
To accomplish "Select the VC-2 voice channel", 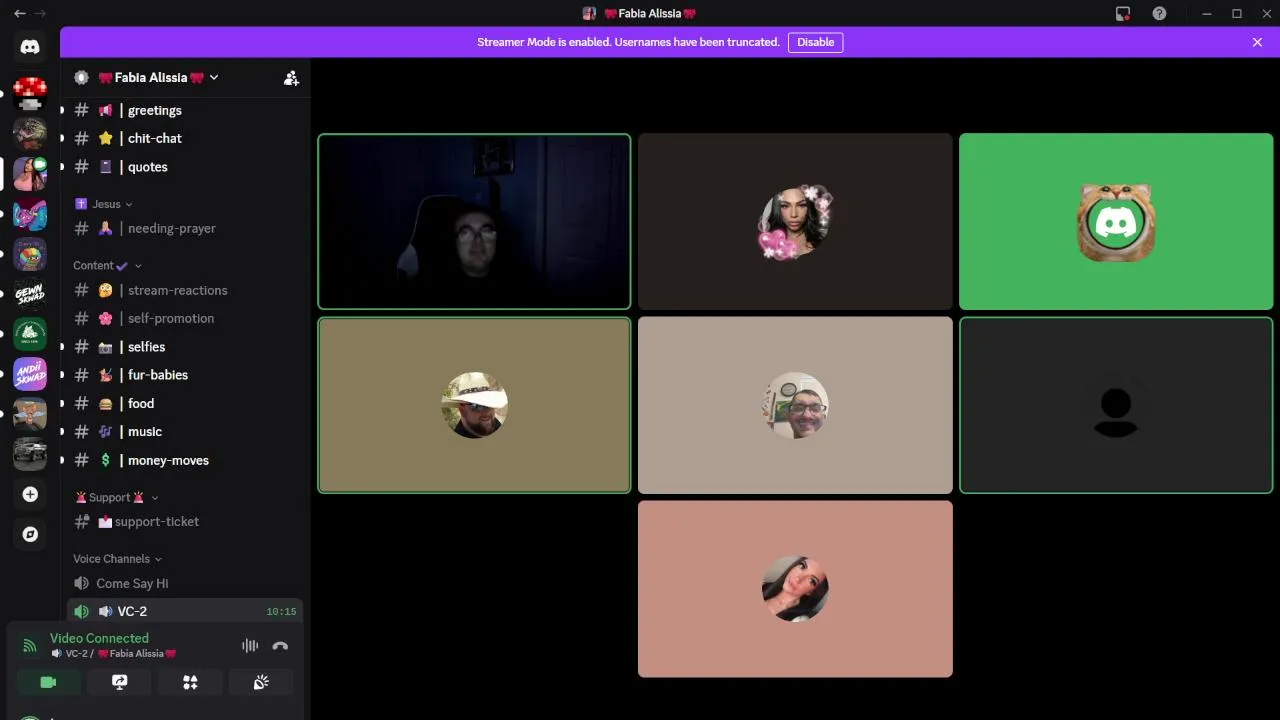I will coord(185,611).
